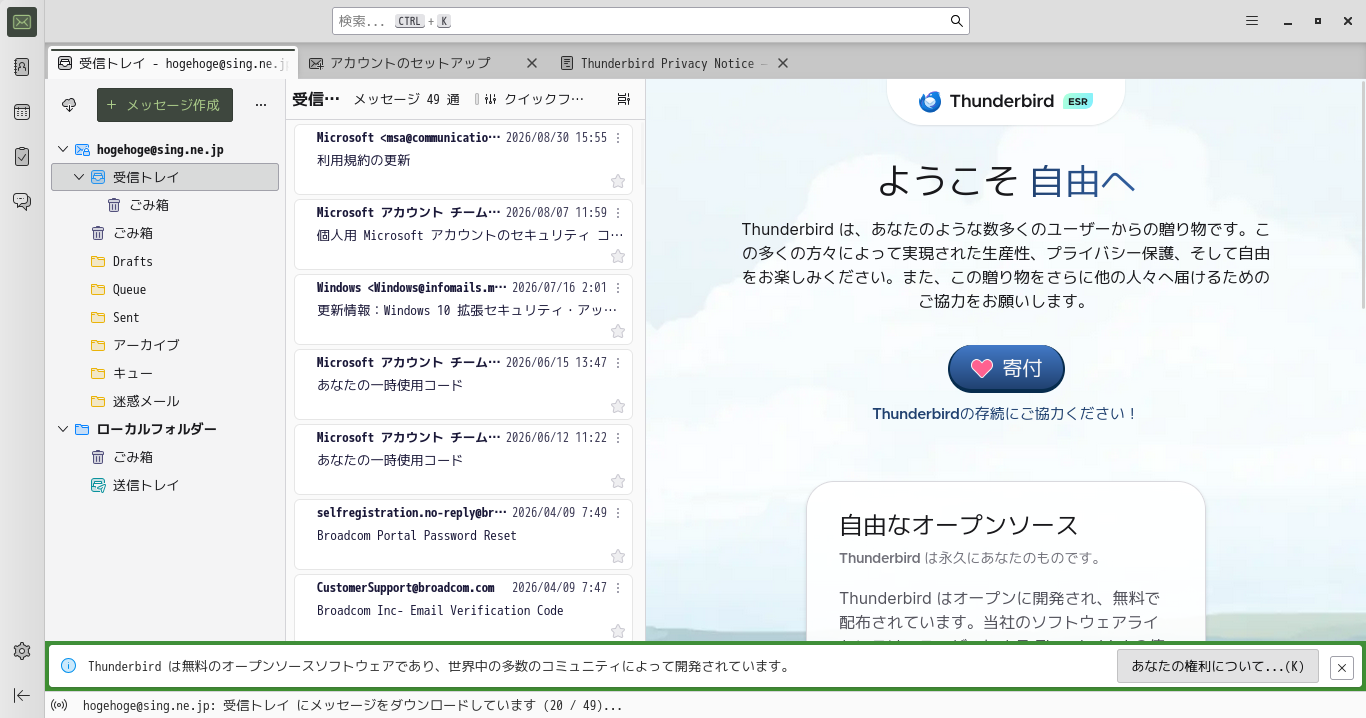The height and width of the screenshot is (718, 1366).
Task: Open more menu for CustomerSupport@broadcom.com message
Action: 618,588
